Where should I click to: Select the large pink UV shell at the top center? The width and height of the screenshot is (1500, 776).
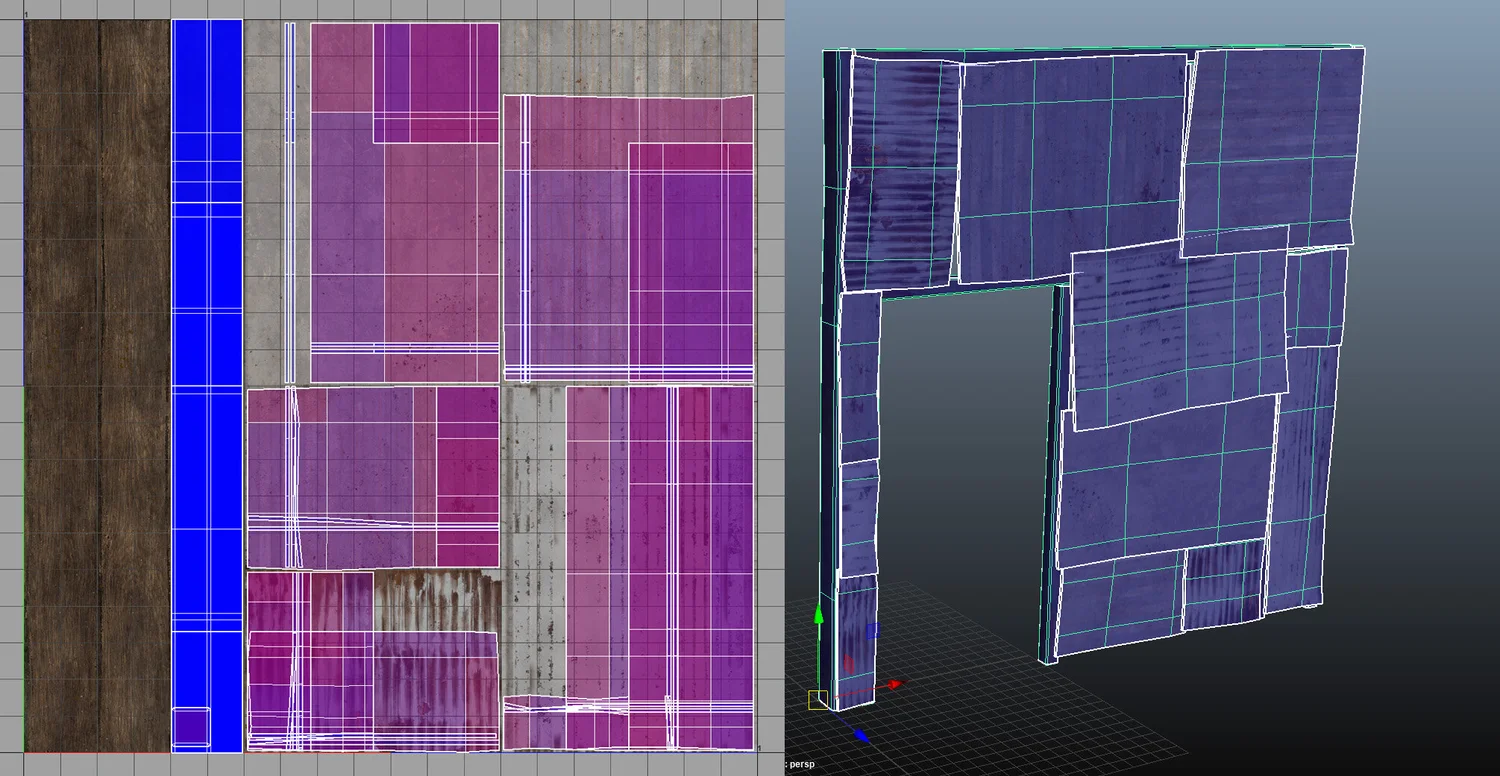point(400,200)
